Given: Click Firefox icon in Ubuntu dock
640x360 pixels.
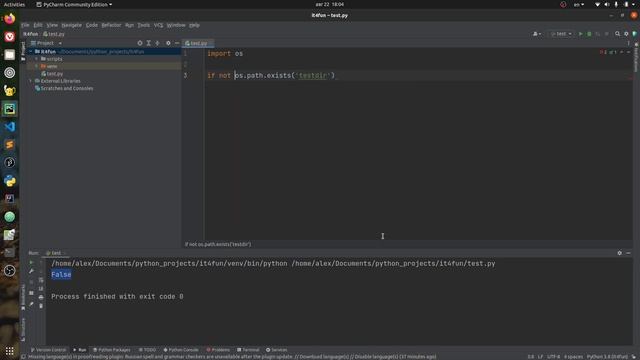Looking at the screenshot, I should [9, 19].
